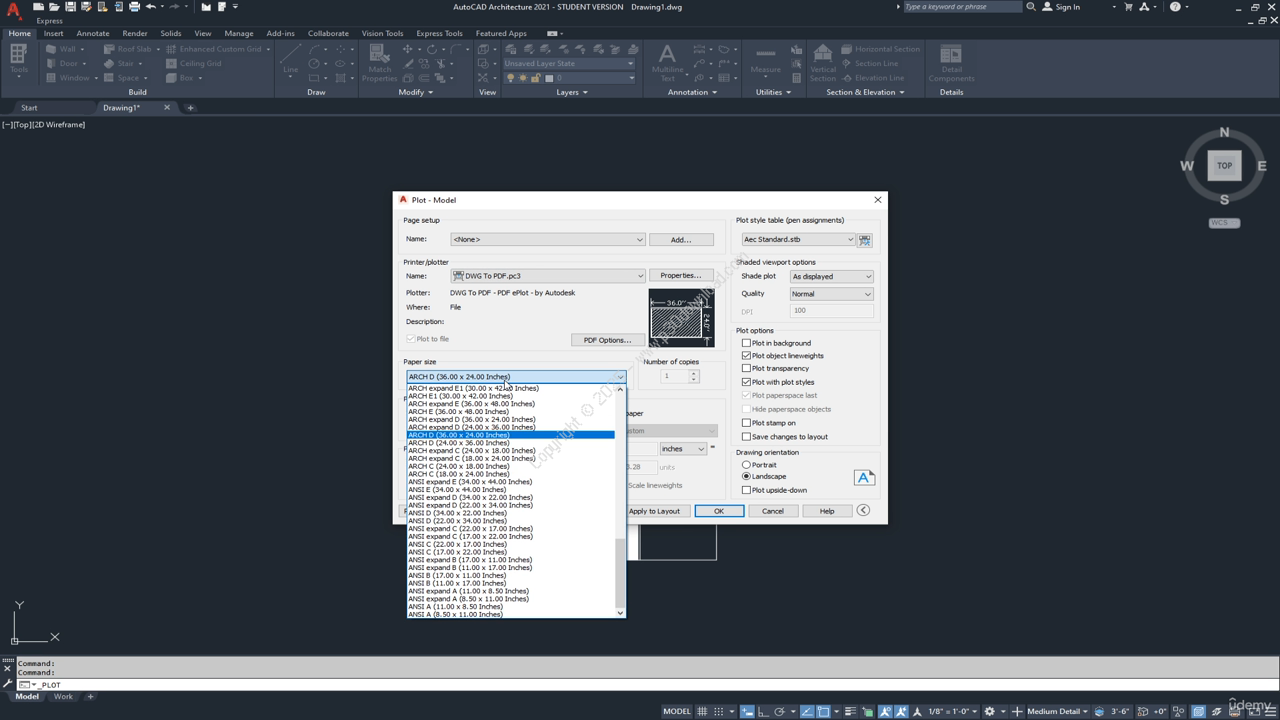Switch to the Insert ribbon tab
1280x720 pixels.
click(x=53, y=33)
